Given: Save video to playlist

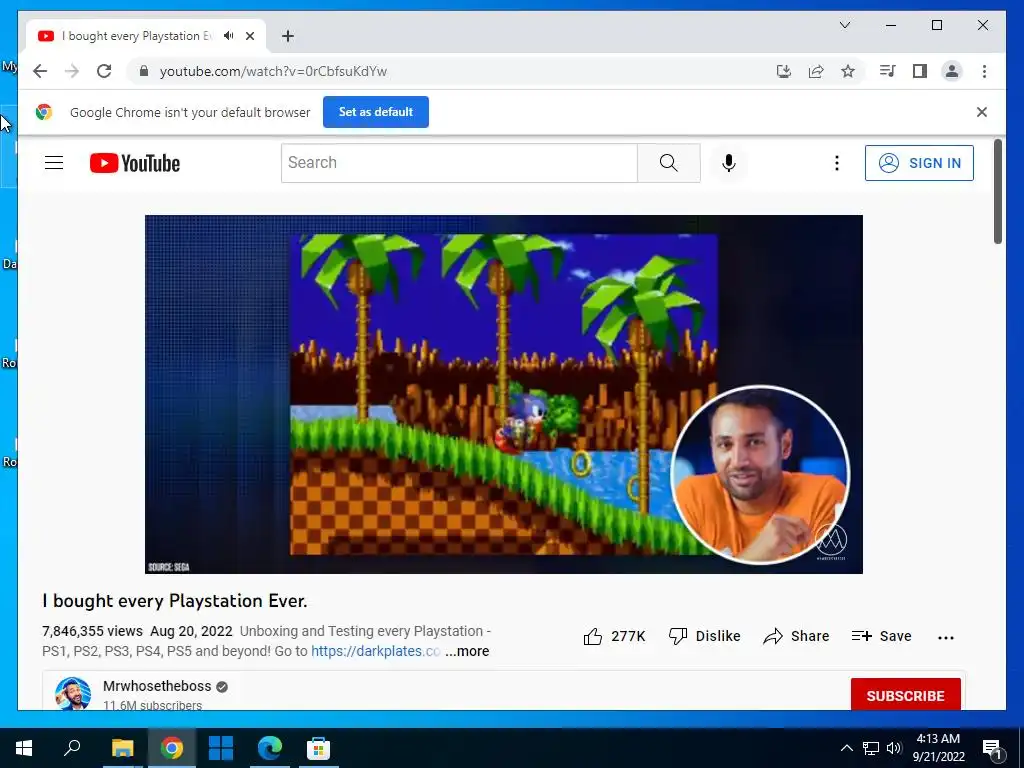Looking at the screenshot, I should click(x=882, y=636).
